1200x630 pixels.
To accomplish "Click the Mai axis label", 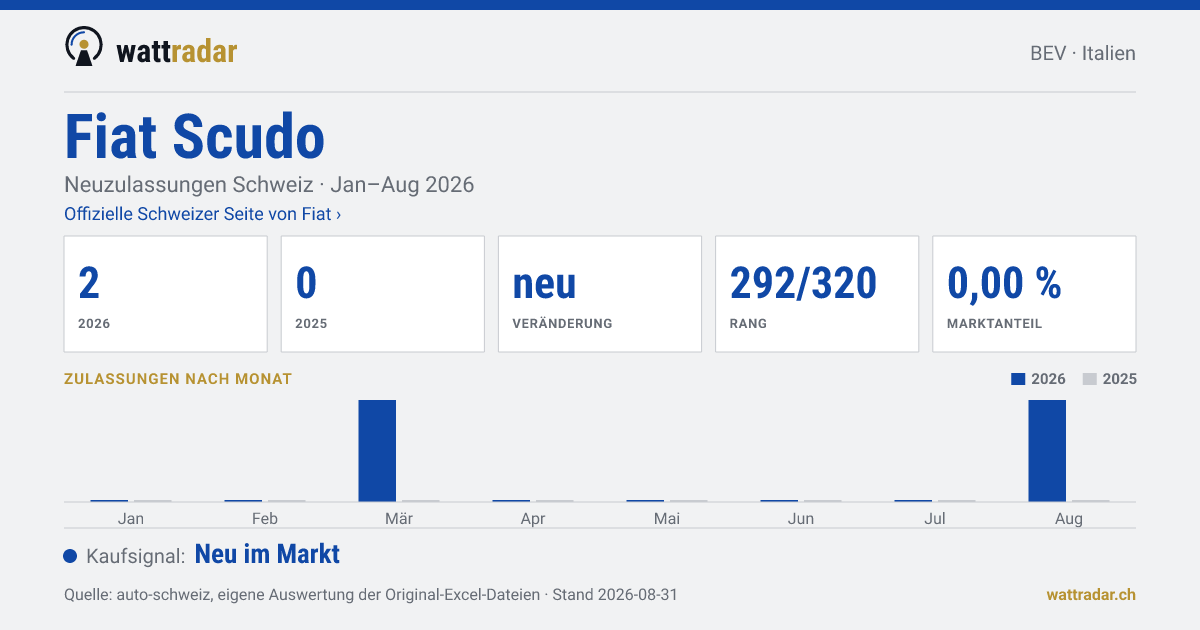I will (667, 518).
